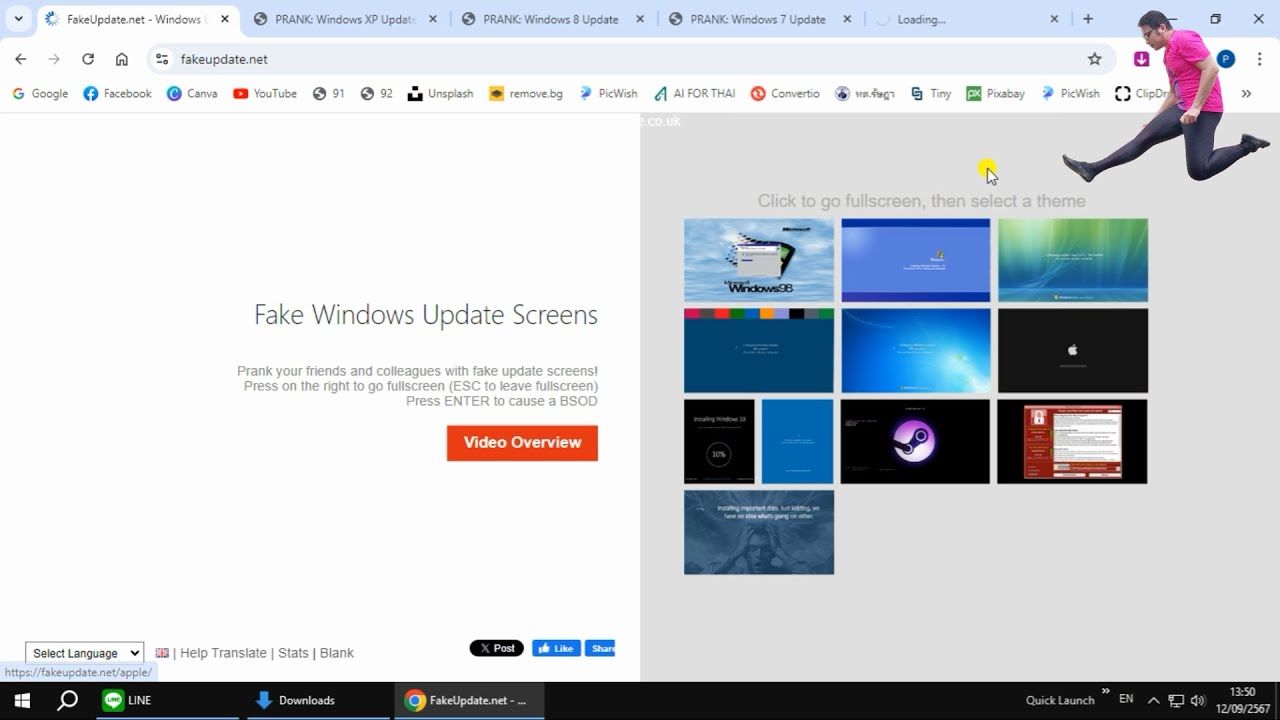The width and height of the screenshot is (1280, 720).
Task: Choose the color-bars Windows 8 theme thumbnail
Action: pyautogui.click(x=759, y=351)
